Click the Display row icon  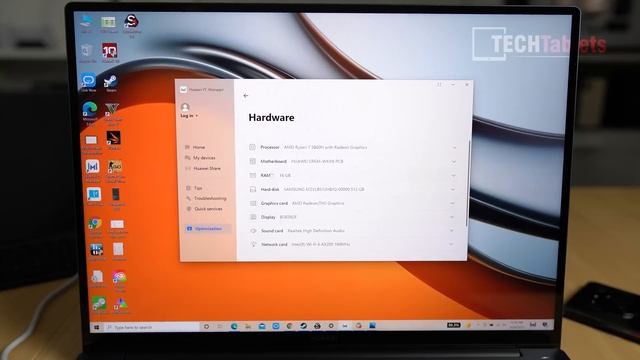(253, 217)
